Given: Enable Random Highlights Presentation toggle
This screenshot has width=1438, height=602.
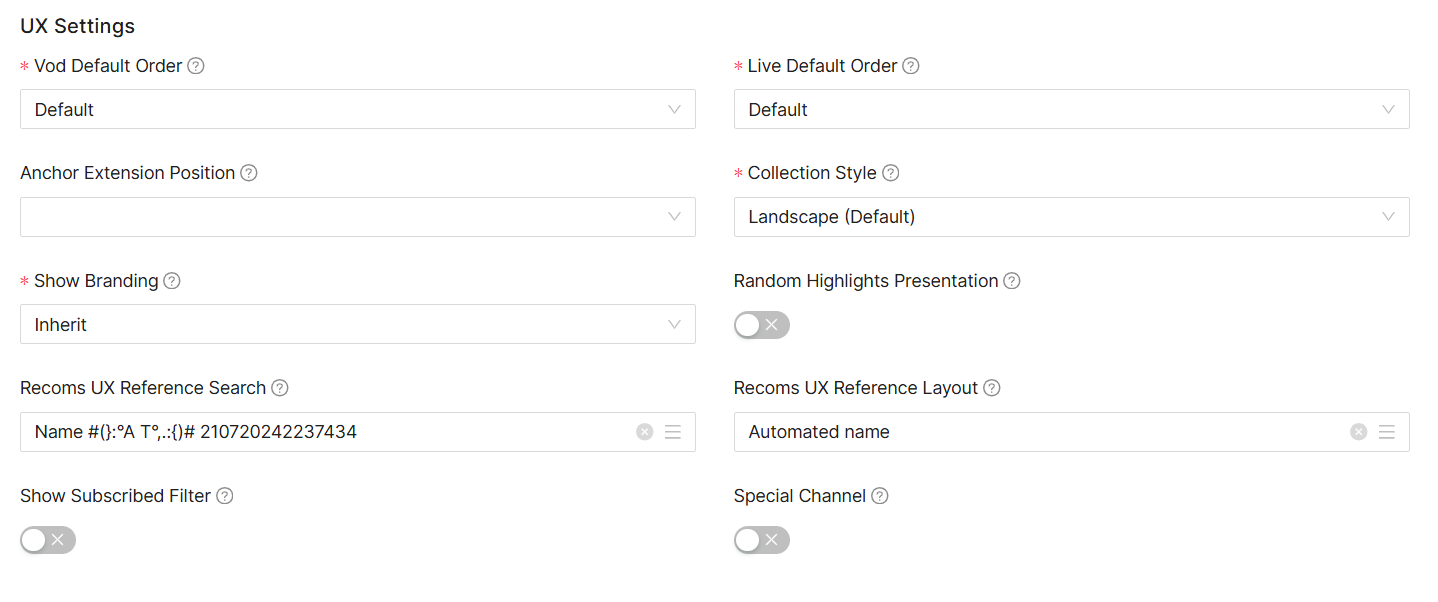Looking at the screenshot, I should pos(761,325).
